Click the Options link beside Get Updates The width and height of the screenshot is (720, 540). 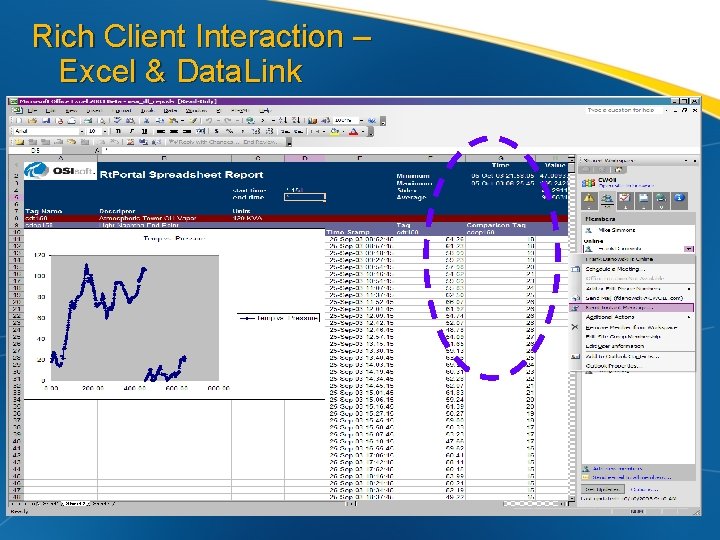644,489
